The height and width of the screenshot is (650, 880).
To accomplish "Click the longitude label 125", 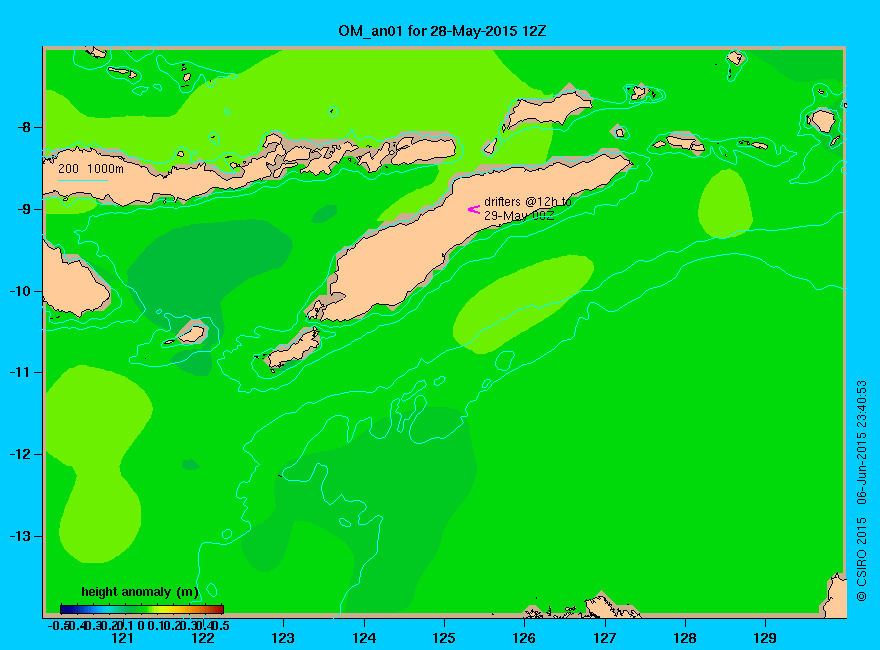I will 444,638.
